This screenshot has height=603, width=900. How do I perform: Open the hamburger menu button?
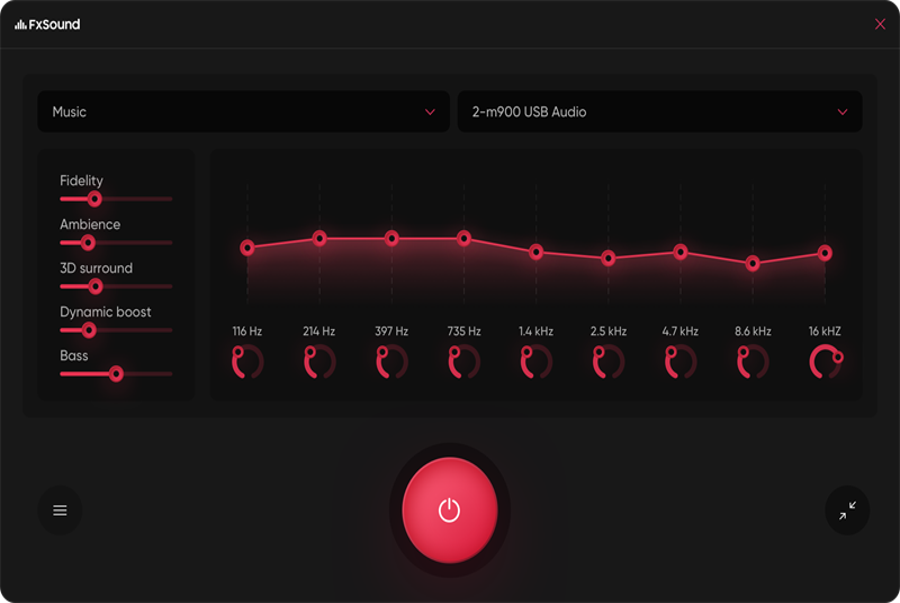pyautogui.click(x=60, y=510)
